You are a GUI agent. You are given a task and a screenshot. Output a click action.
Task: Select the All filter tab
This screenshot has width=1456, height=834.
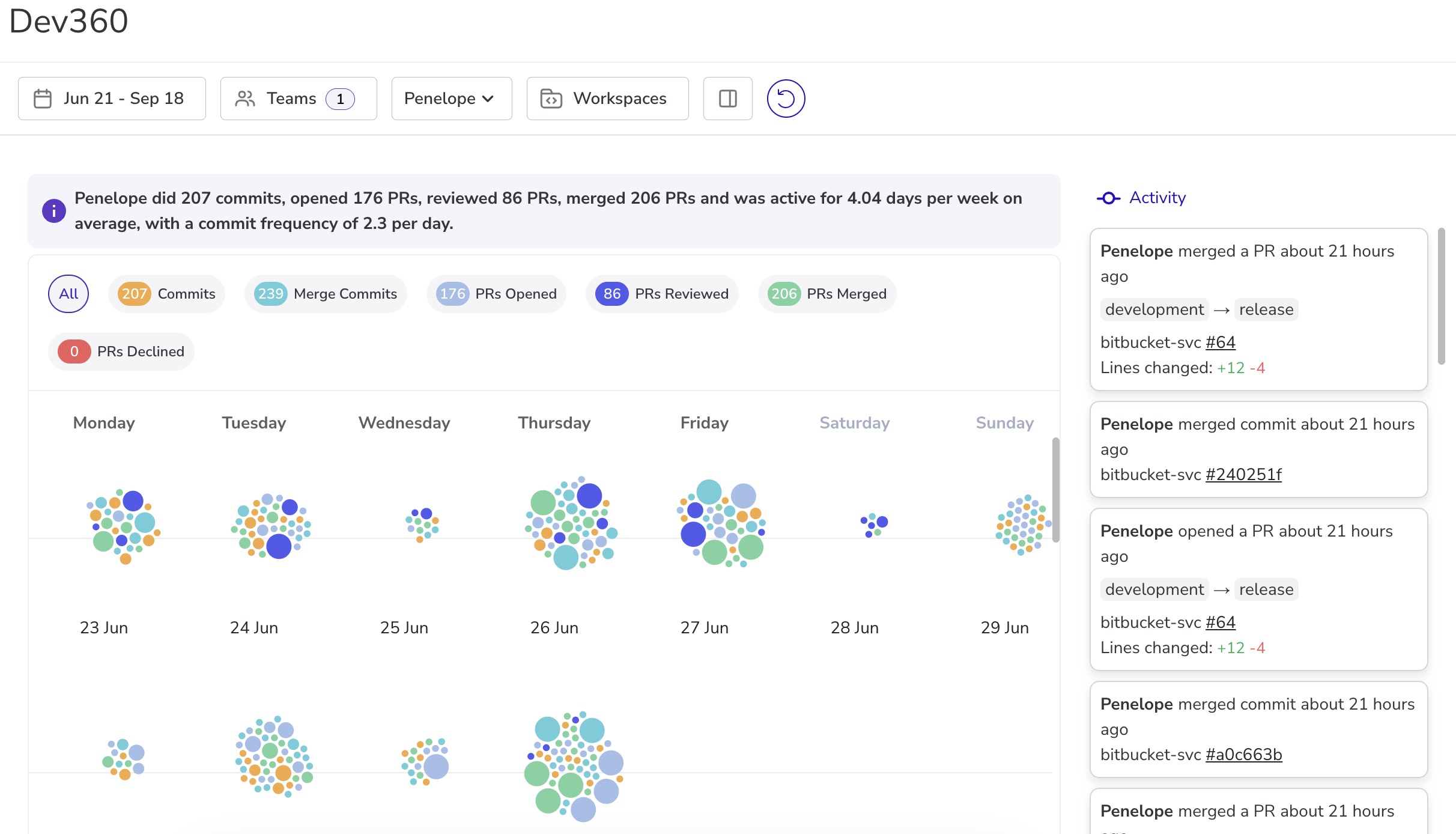click(68, 294)
